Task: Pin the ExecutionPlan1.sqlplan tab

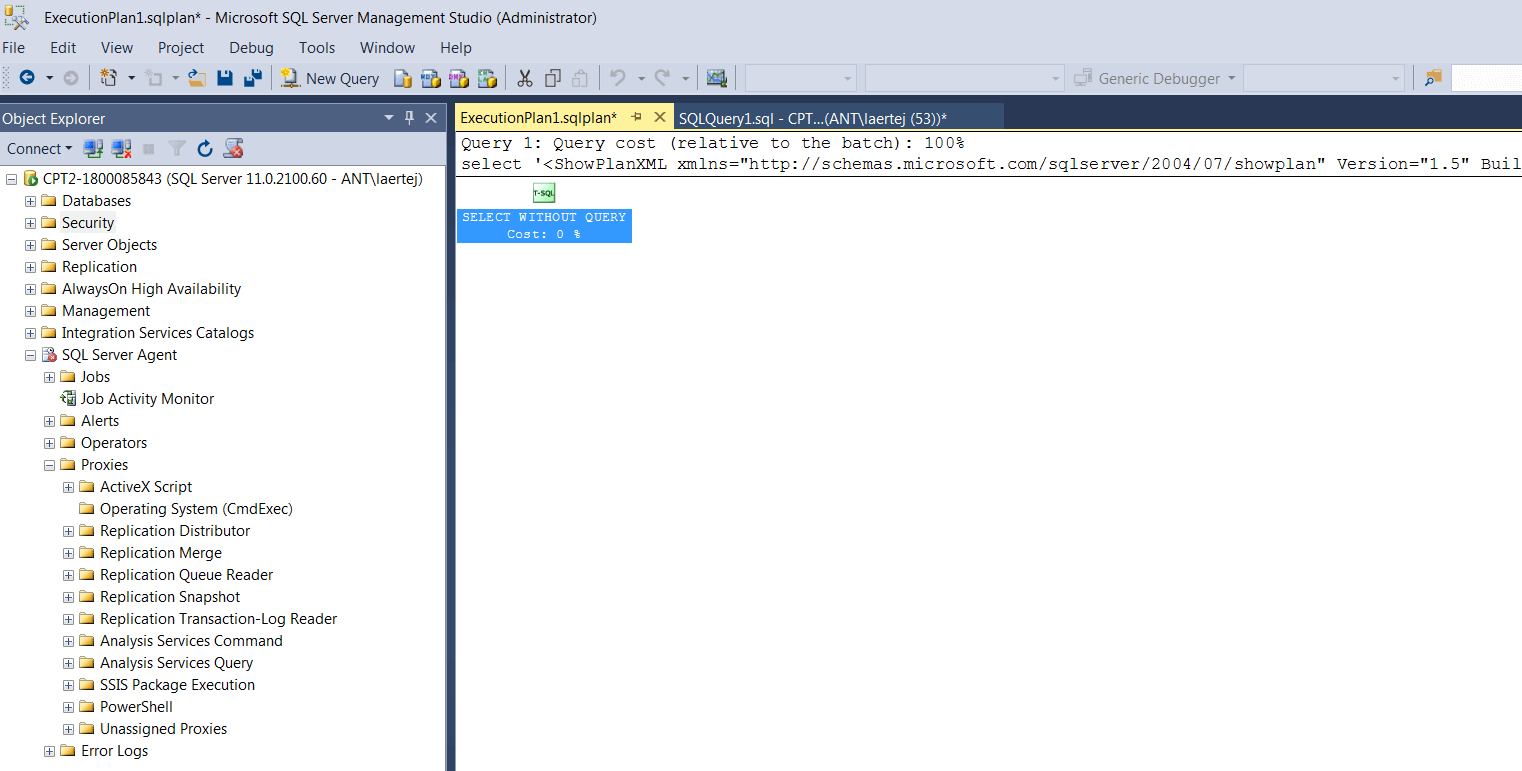Action: [x=637, y=117]
